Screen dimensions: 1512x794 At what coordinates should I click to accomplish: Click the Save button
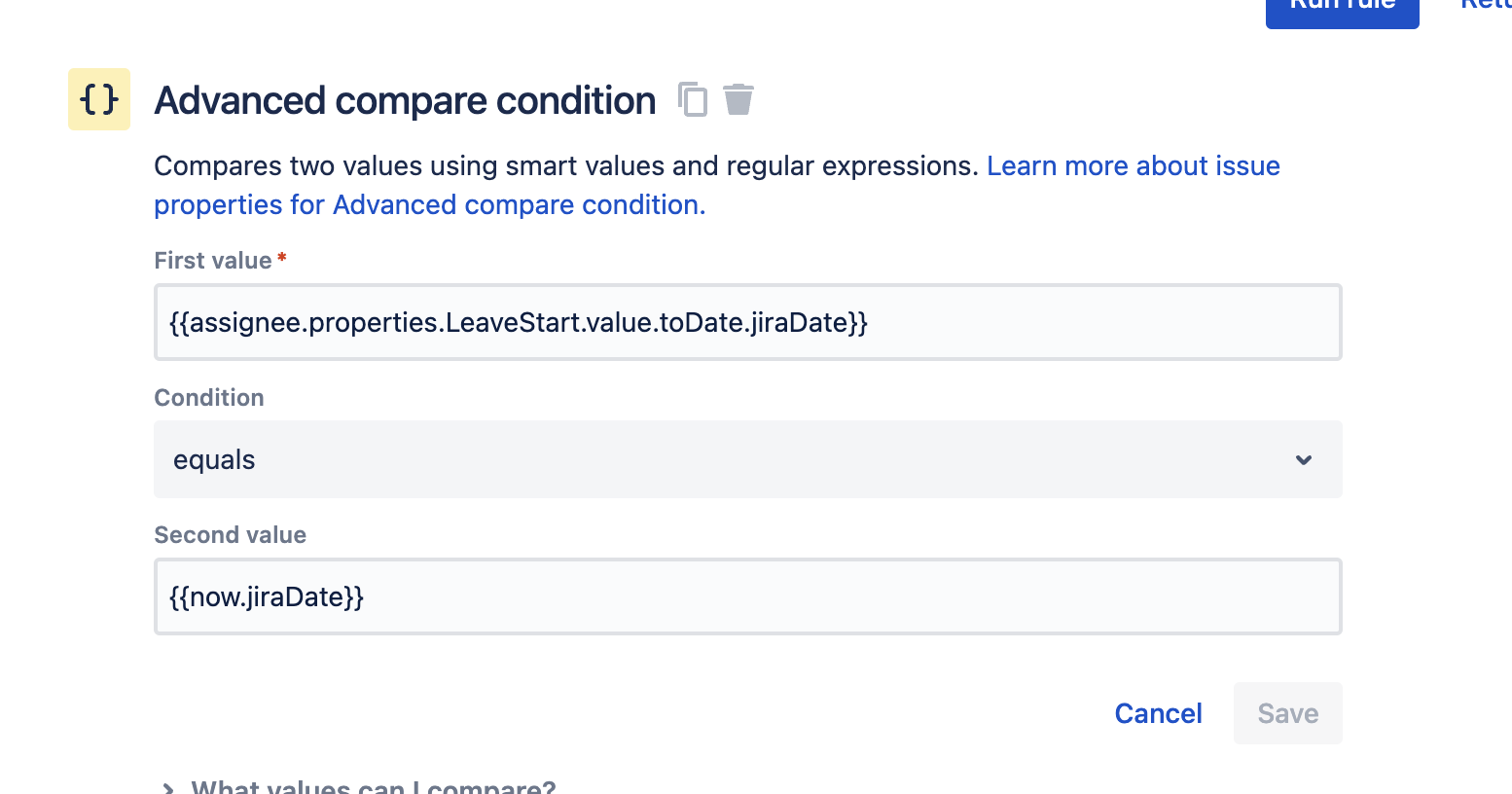click(1287, 713)
